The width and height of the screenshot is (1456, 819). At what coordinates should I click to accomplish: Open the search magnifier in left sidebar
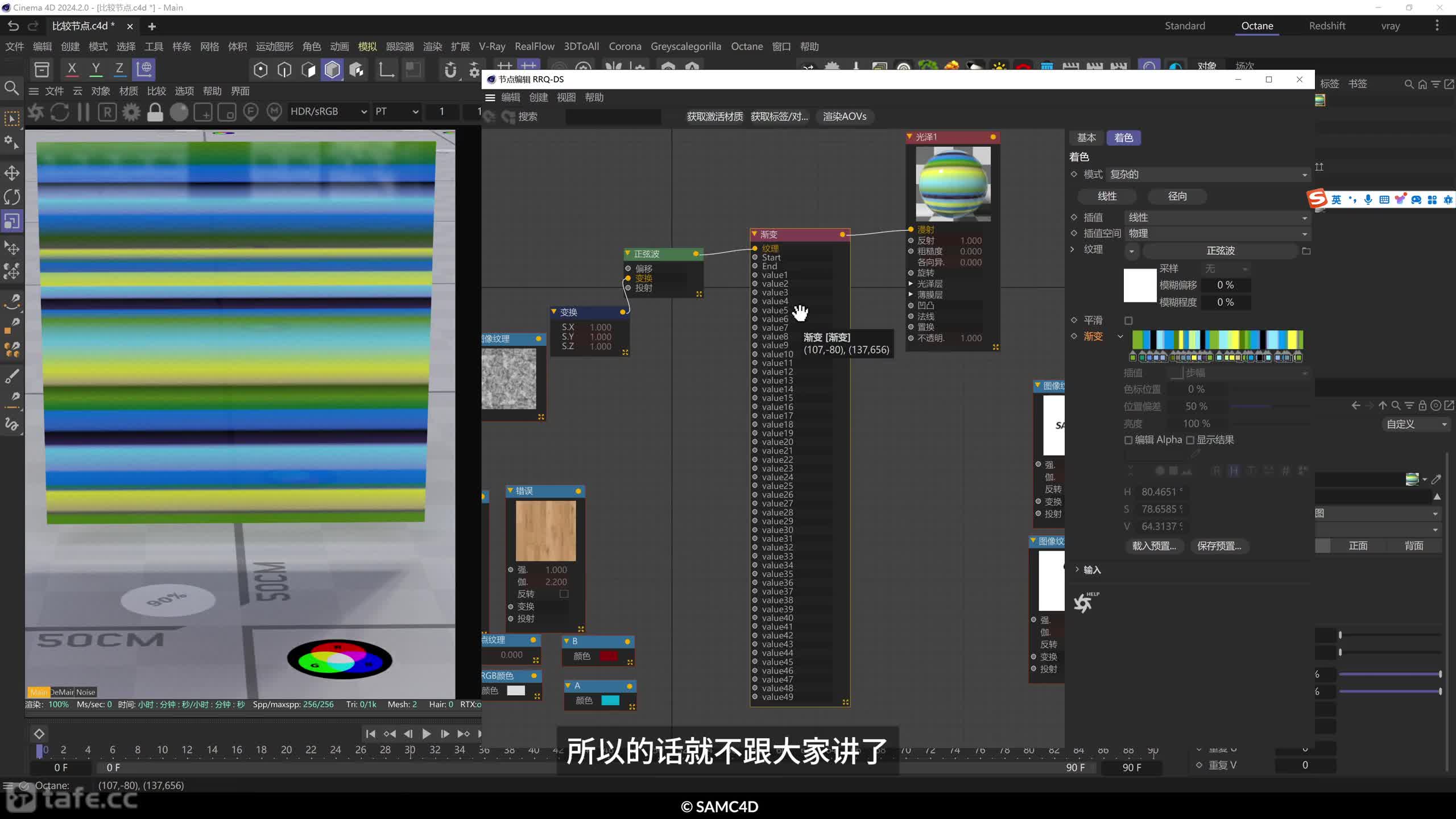11,88
